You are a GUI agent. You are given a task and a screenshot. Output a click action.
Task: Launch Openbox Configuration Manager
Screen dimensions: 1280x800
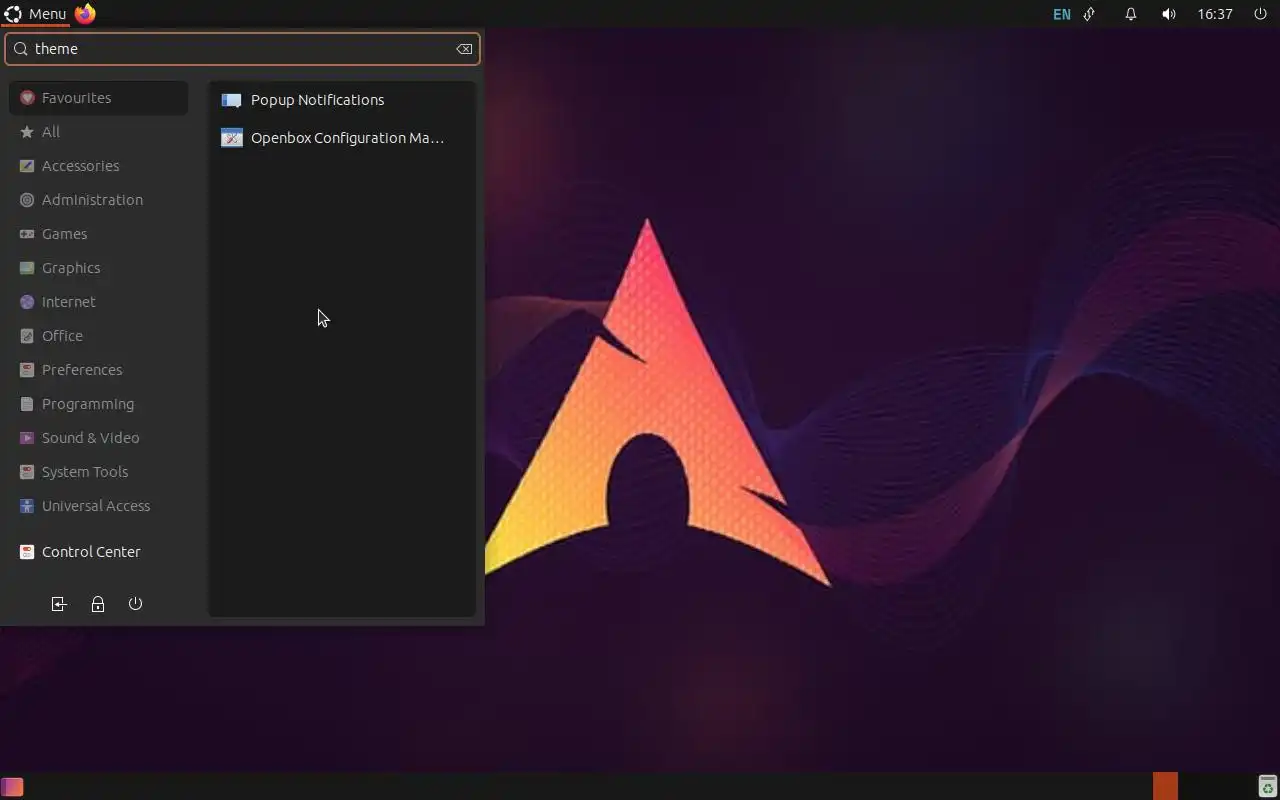click(341, 138)
